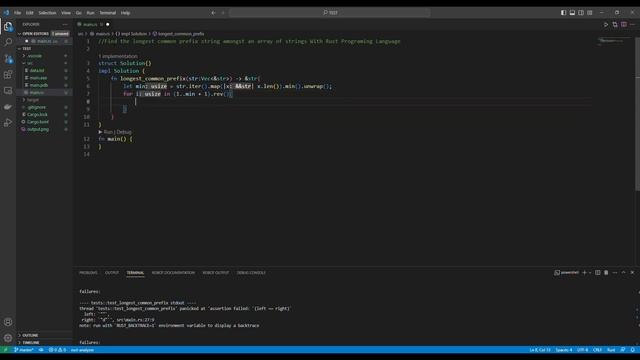
Task: Click the Run play icon in editor toolbar
Action: point(606,24)
